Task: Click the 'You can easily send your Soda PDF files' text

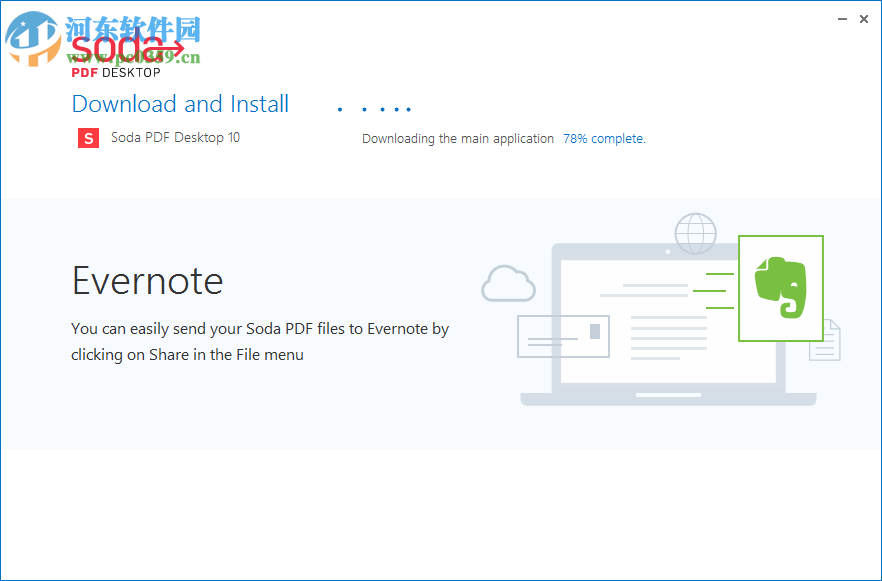Action: [260, 342]
